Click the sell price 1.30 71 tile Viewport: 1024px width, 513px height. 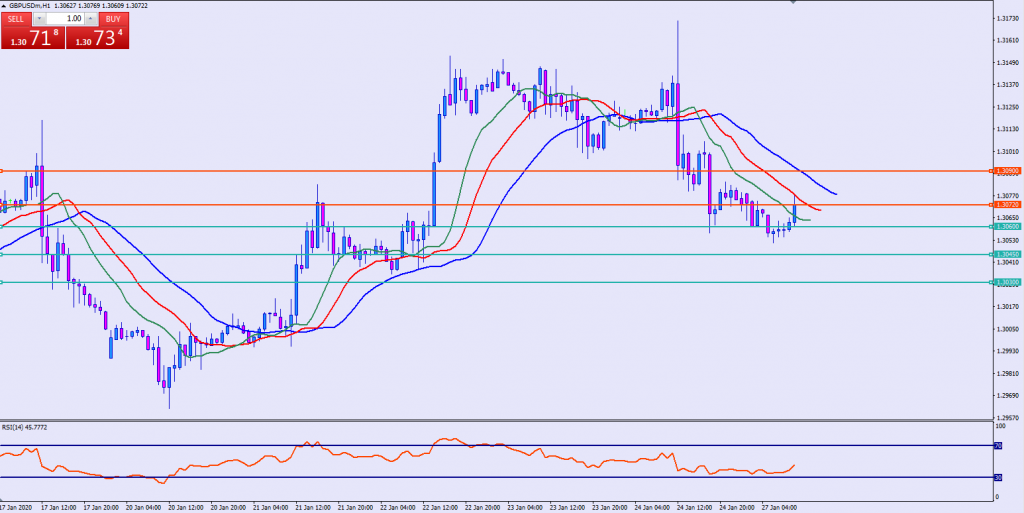(32, 39)
